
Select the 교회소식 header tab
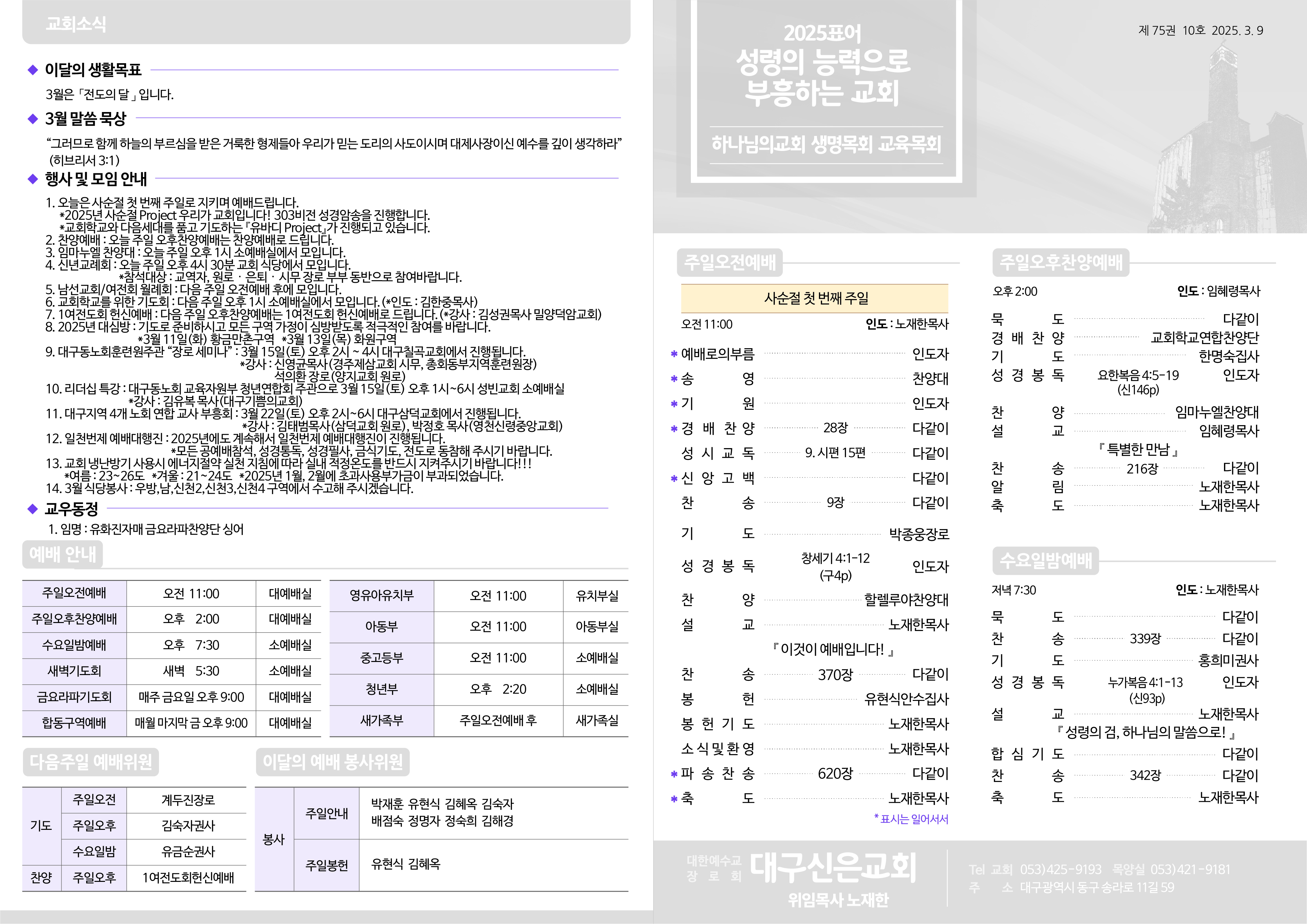76,24
